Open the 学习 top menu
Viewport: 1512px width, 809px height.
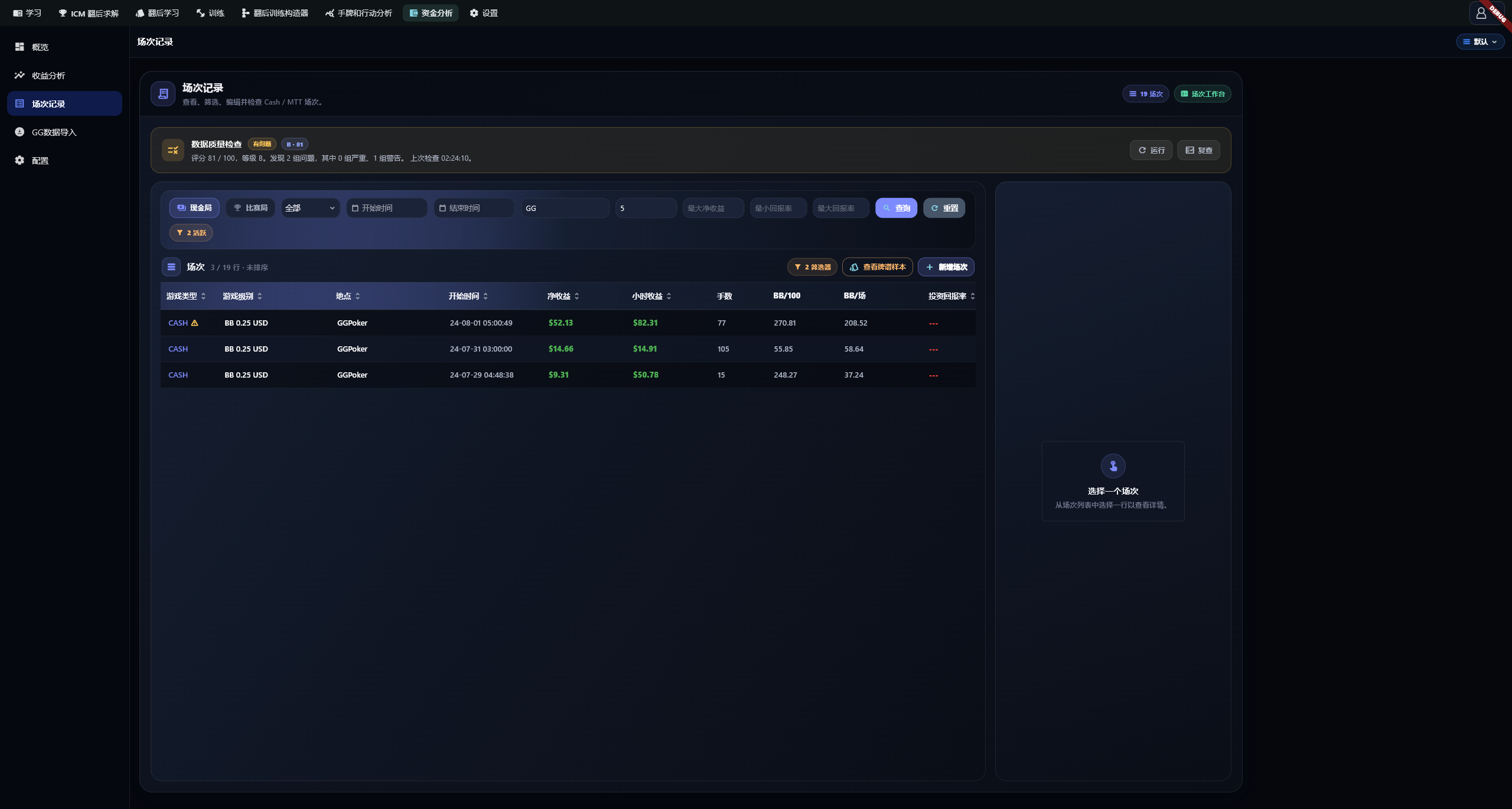[27, 13]
